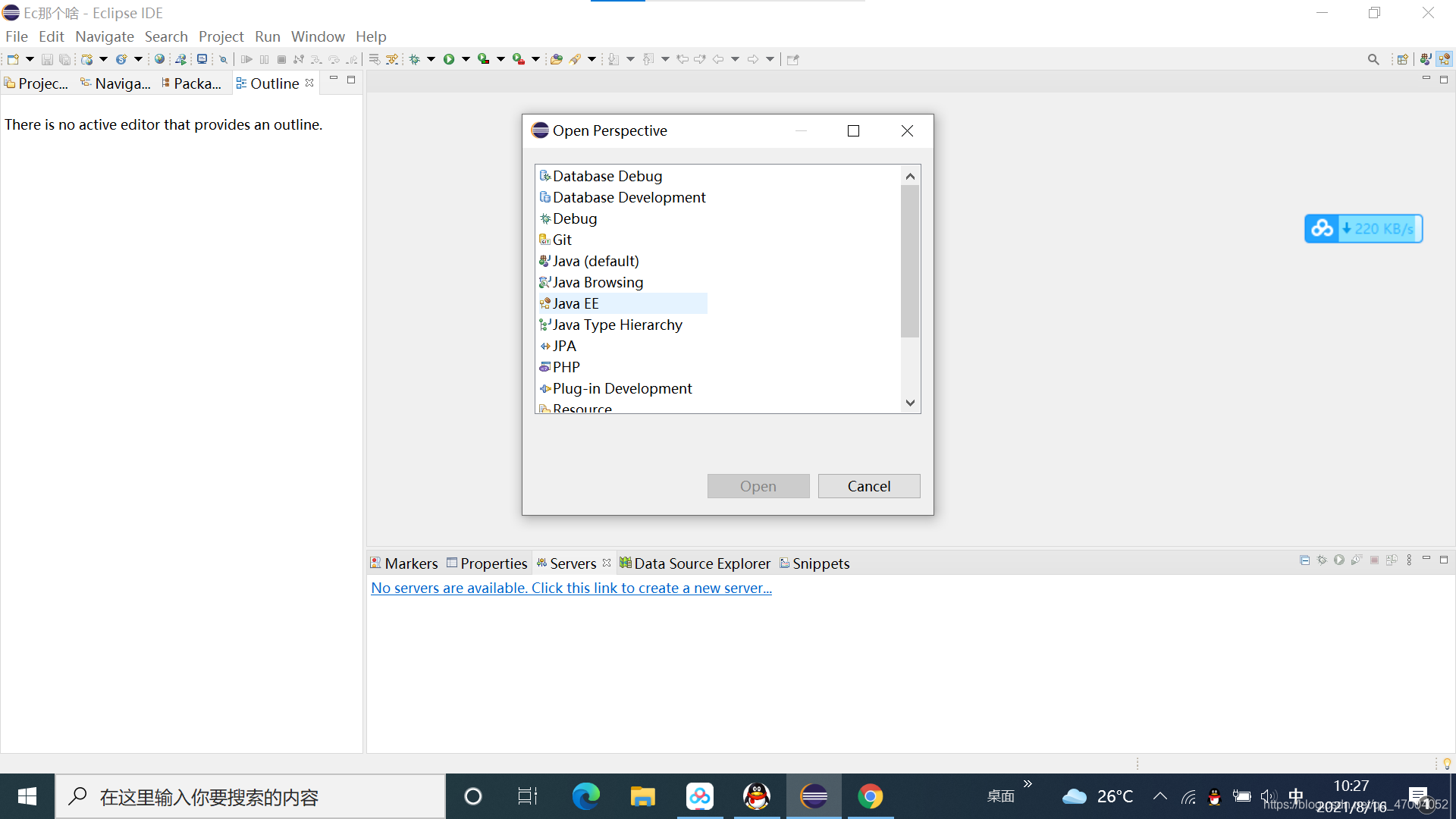Click the New file toolbar icon
Image resolution: width=1456 pixels, height=819 pixels.
[x=13, y=59]
